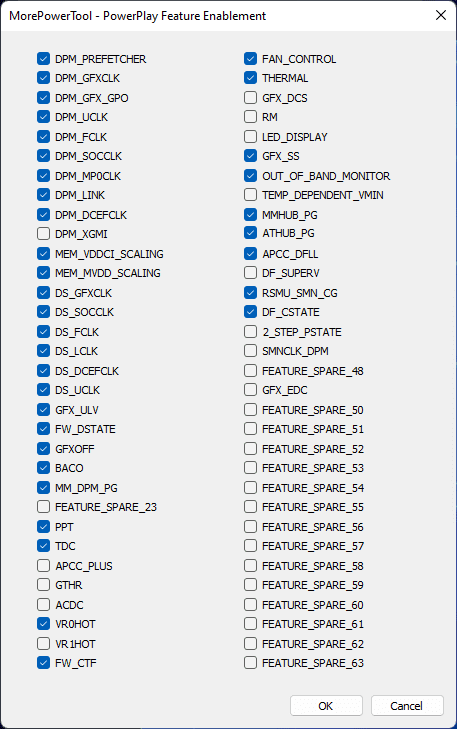This screenshot has height=729, width=457.
Task: Enable GFX_DCS checkbox
Action: tap(250, 98)
